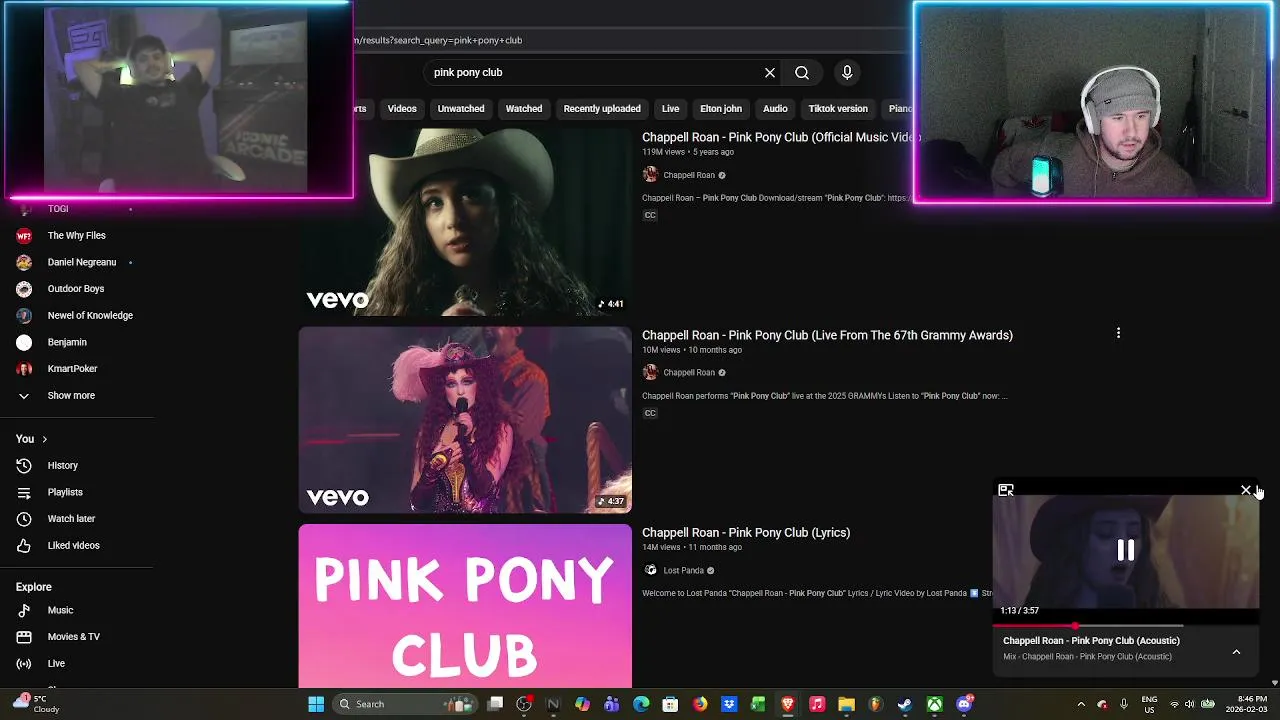1280x720 pixels.
Task: Open The Why Files channel
Action: [x=77, y=235]
